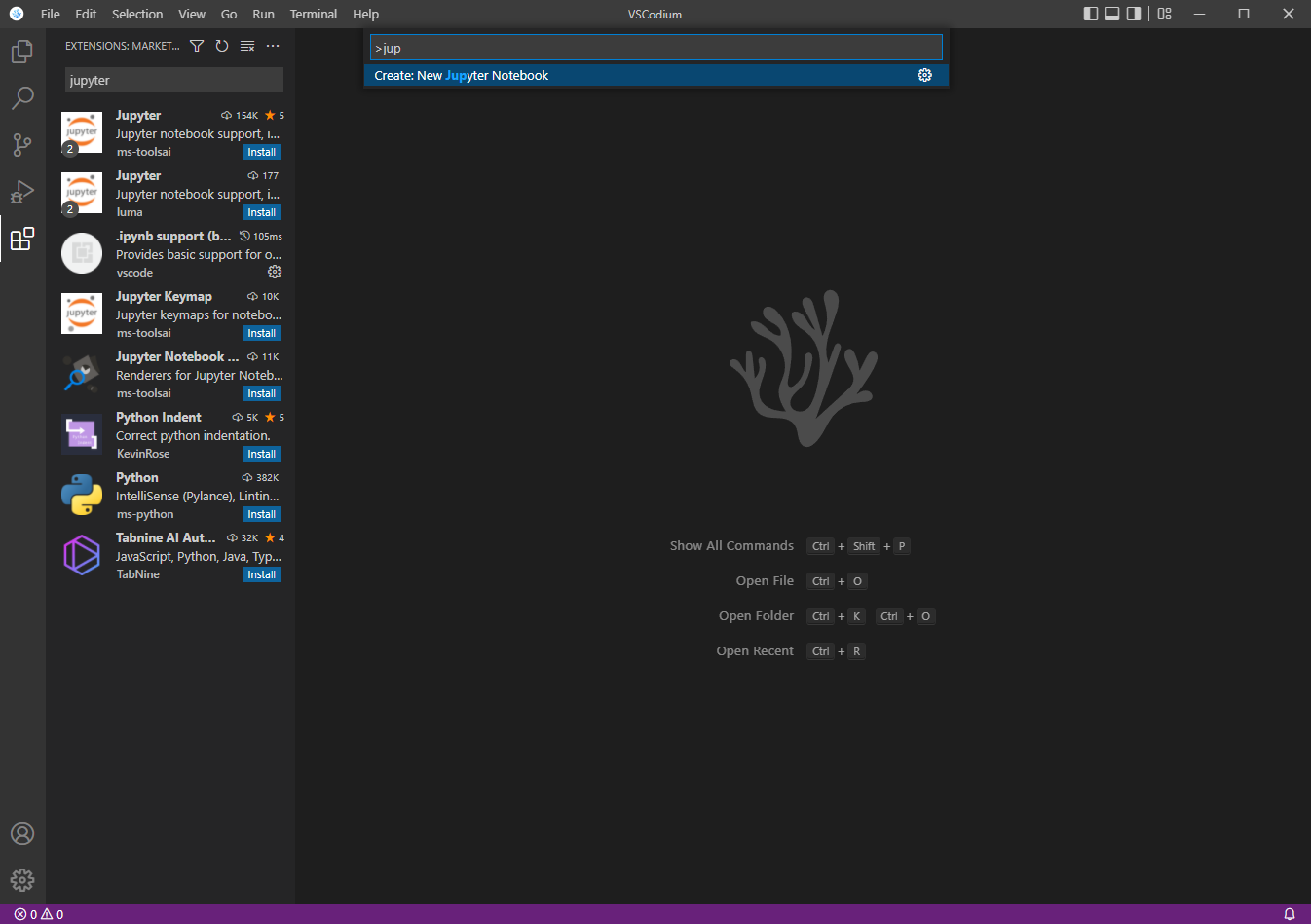Select Jupyter extension icon by ms-toolsai
1311x924 pixels.
pyautogui.click(x=82, y=132)
